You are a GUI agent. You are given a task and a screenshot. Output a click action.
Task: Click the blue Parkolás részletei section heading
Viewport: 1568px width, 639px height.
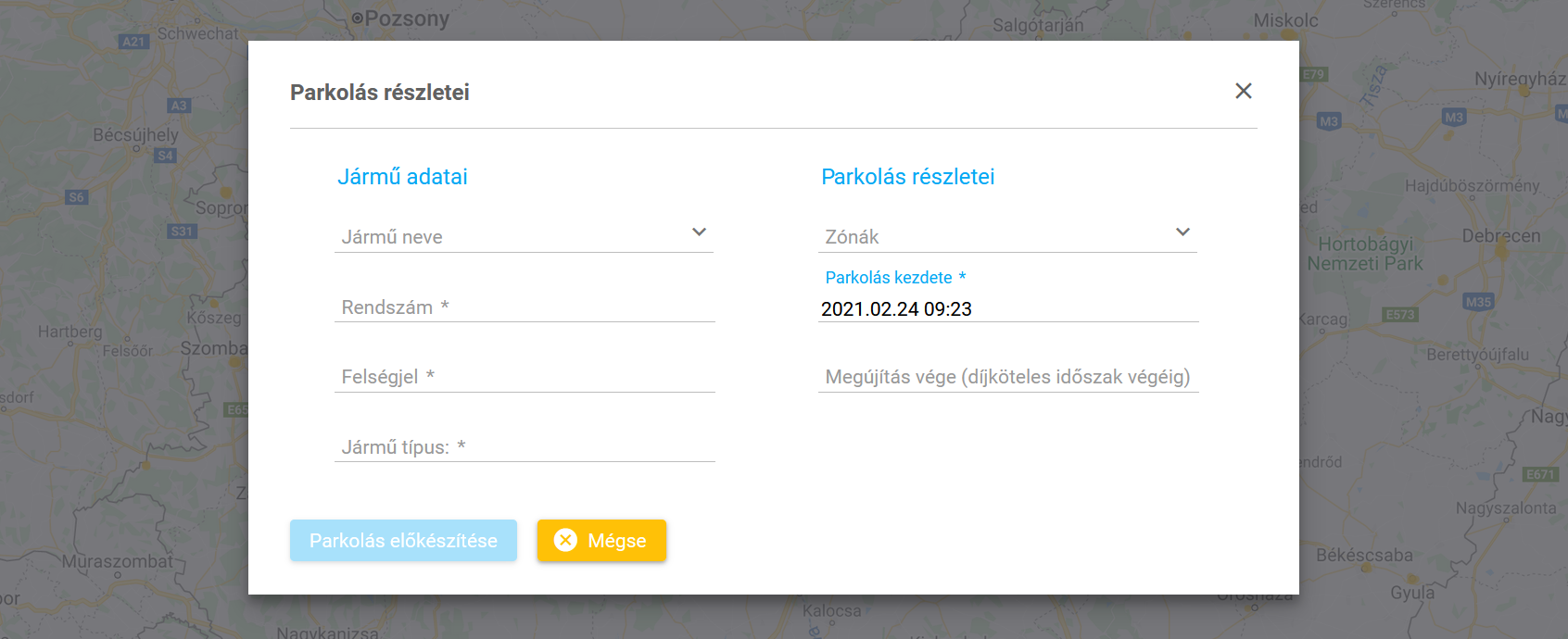click(907, 177)
